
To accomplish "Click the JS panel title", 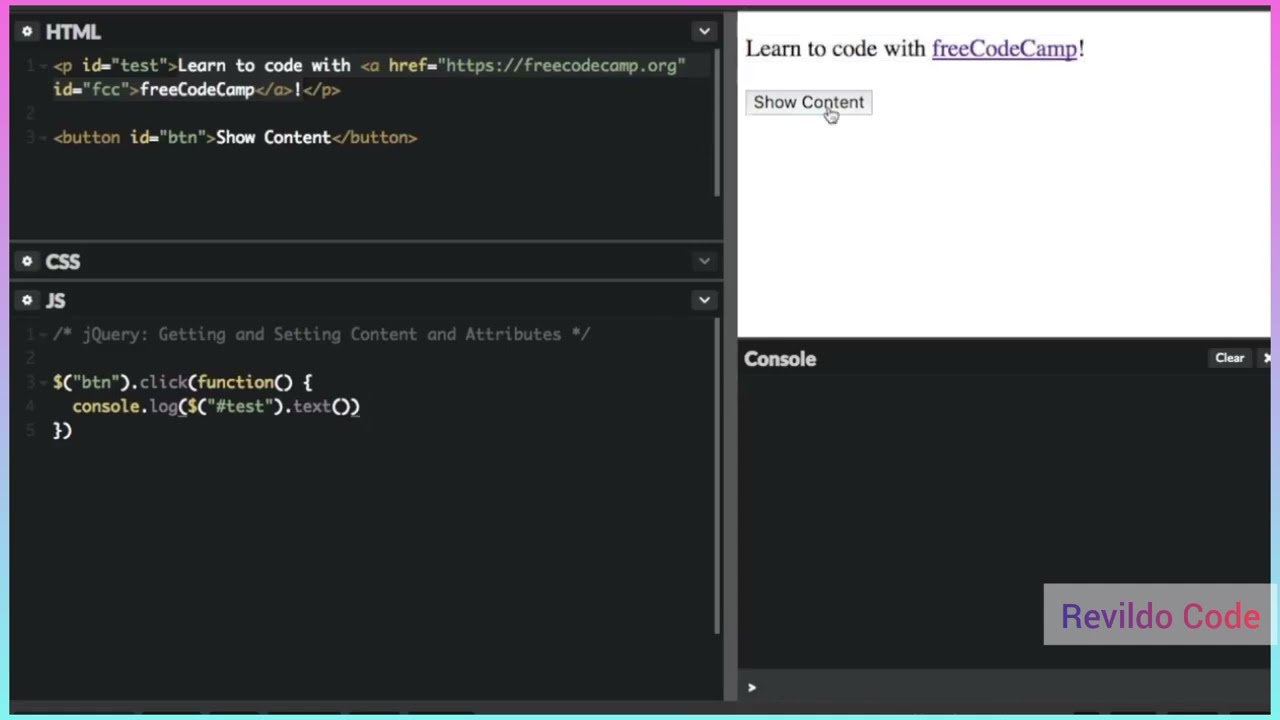I will [x=55, y=301].
